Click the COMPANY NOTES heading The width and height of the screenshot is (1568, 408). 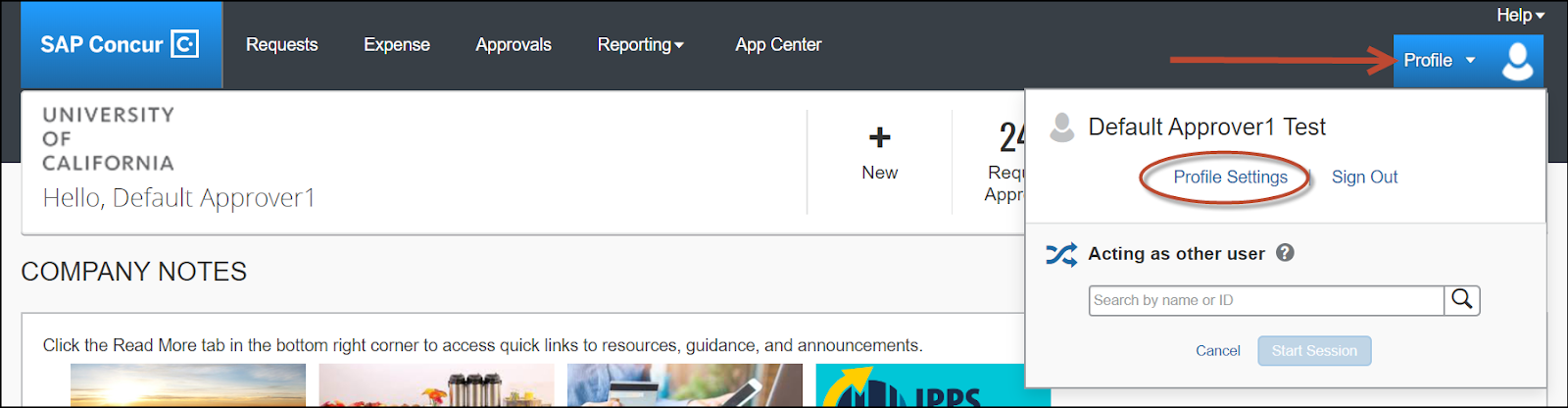(134, 272)
